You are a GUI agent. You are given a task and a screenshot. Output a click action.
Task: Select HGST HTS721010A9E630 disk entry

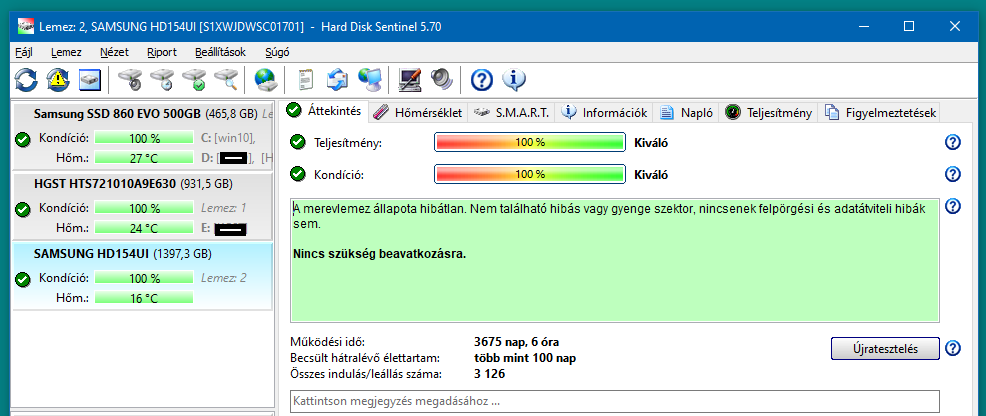pos(143,207)
